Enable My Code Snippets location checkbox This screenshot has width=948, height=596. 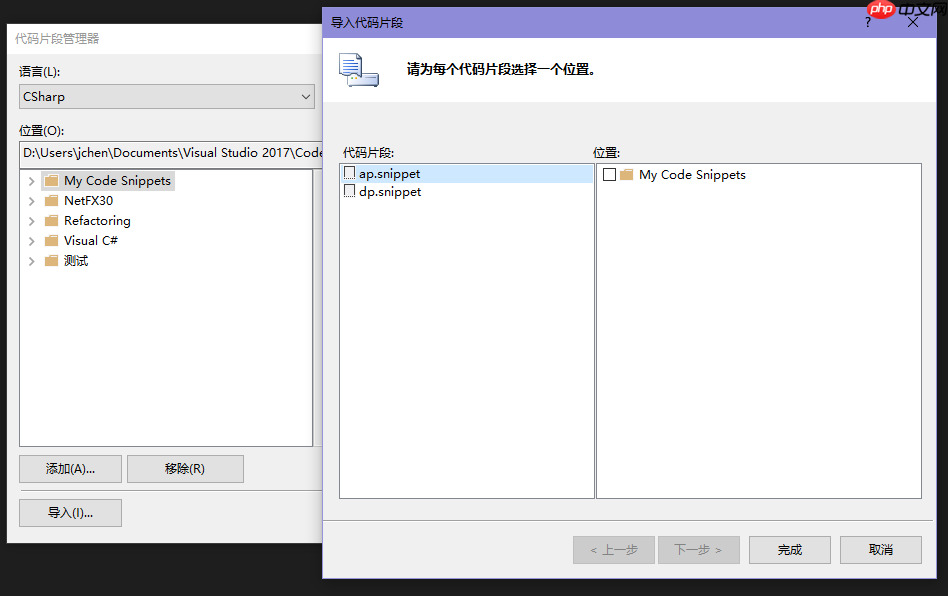click(608, 174)
